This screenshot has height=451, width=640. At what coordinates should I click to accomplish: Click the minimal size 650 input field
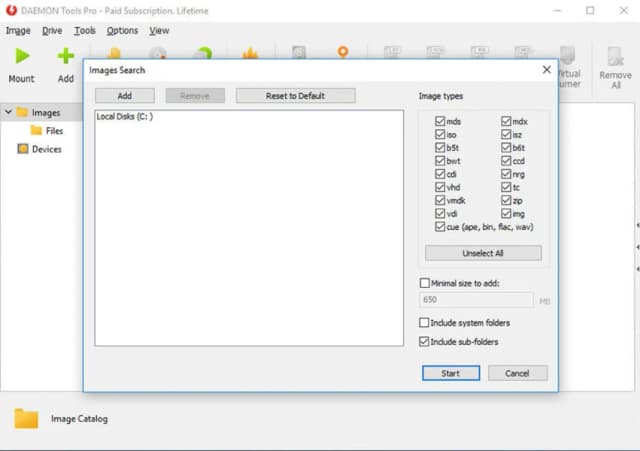[x=476, y=300]
